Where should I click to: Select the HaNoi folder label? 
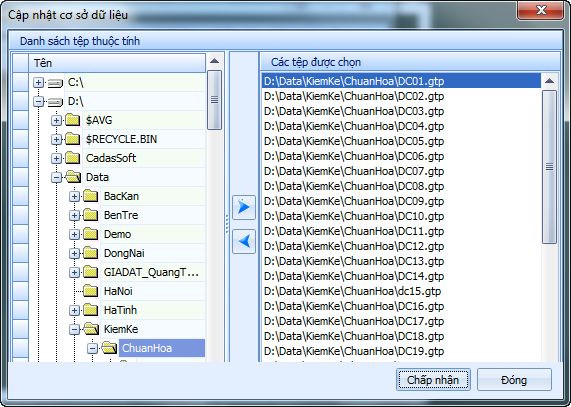coord(118,291)
